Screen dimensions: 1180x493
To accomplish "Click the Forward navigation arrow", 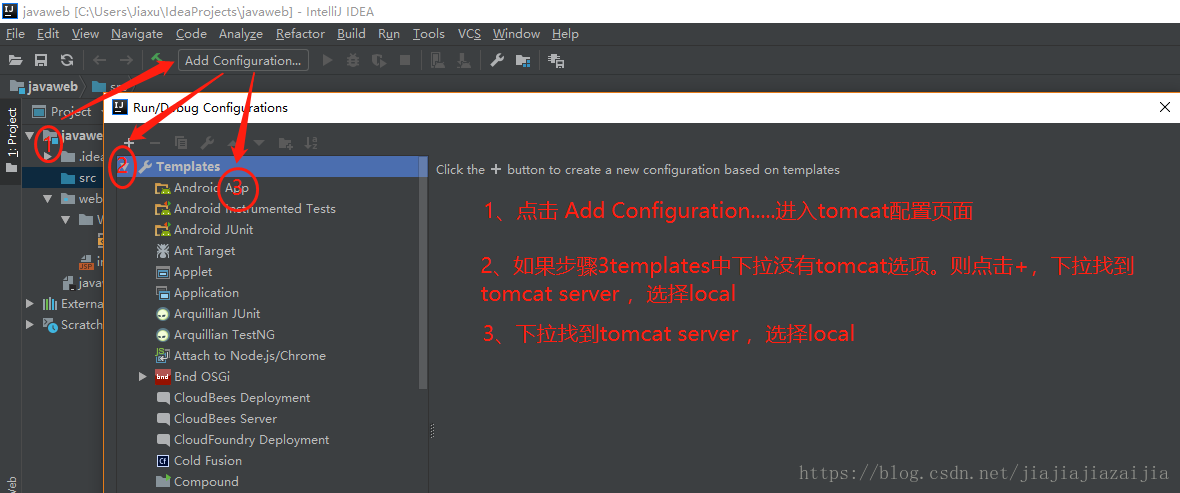I will click(126, 60).
